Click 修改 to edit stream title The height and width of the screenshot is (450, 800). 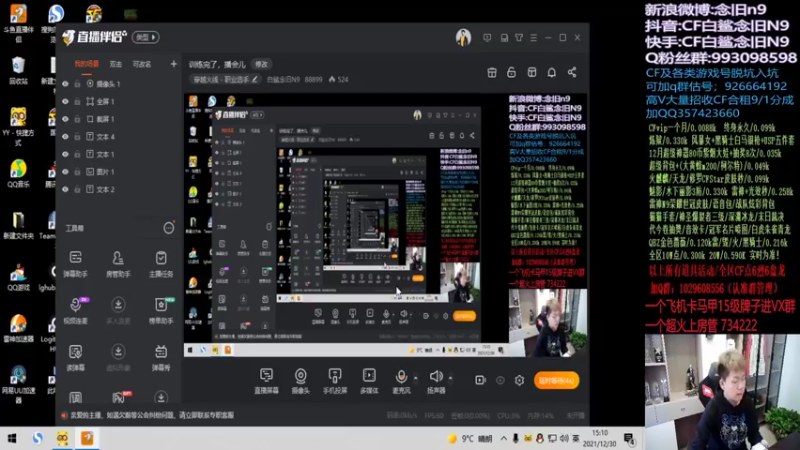pyautogui.click(x=262, y=64)
